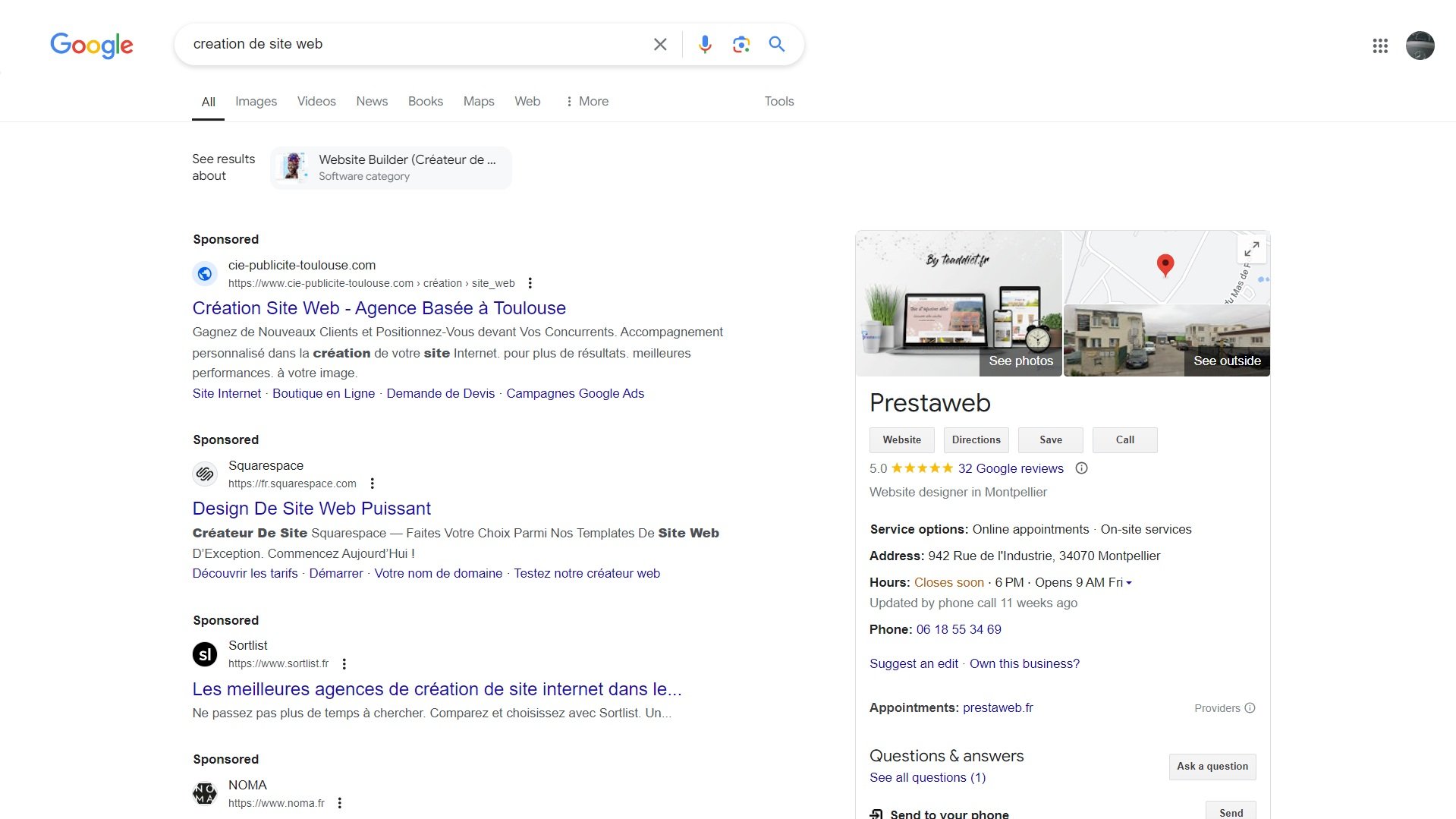Click Testez notre créateur web sitelink
The image size is (1456, 819).
(x=587, y=574)
